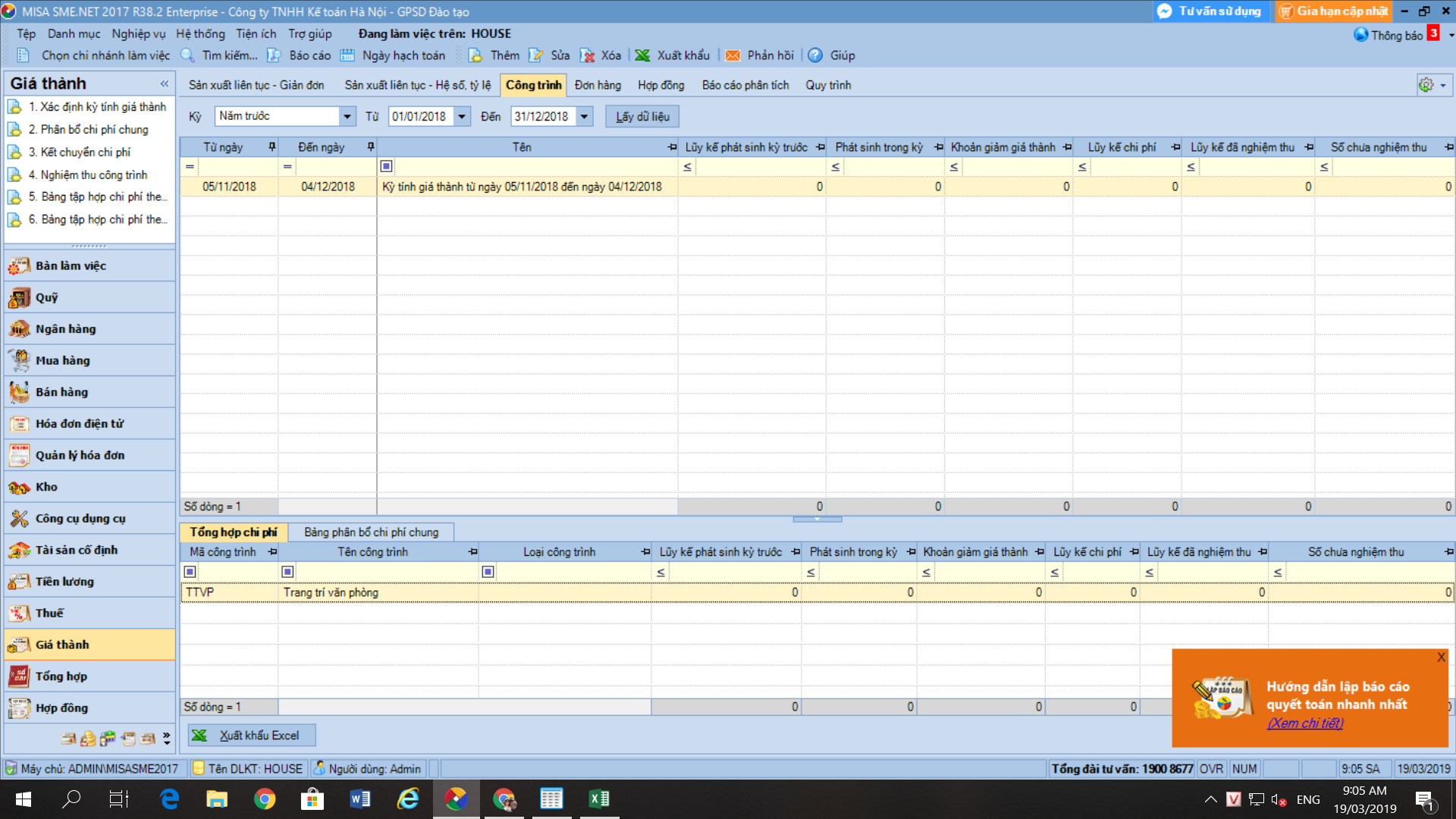
Task: Open the Kho warehouse module
Action: [45, 487]
